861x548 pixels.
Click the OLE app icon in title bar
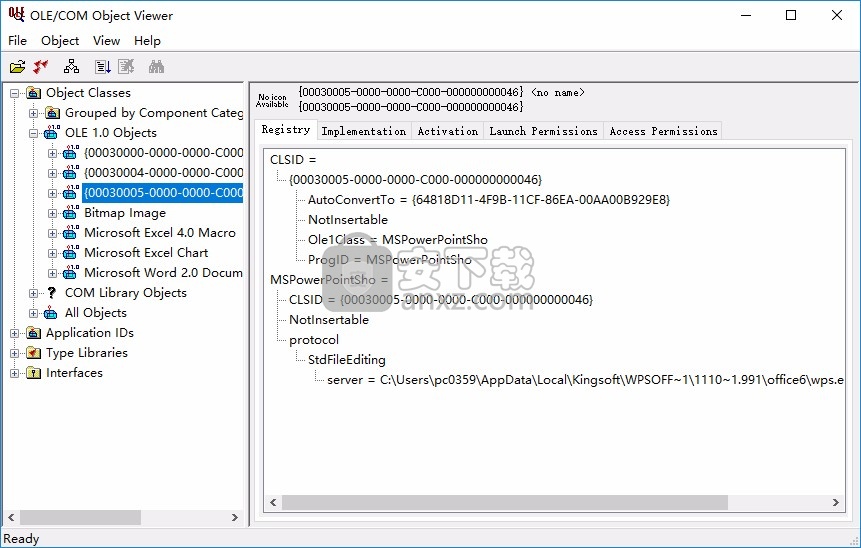[16, 14]
